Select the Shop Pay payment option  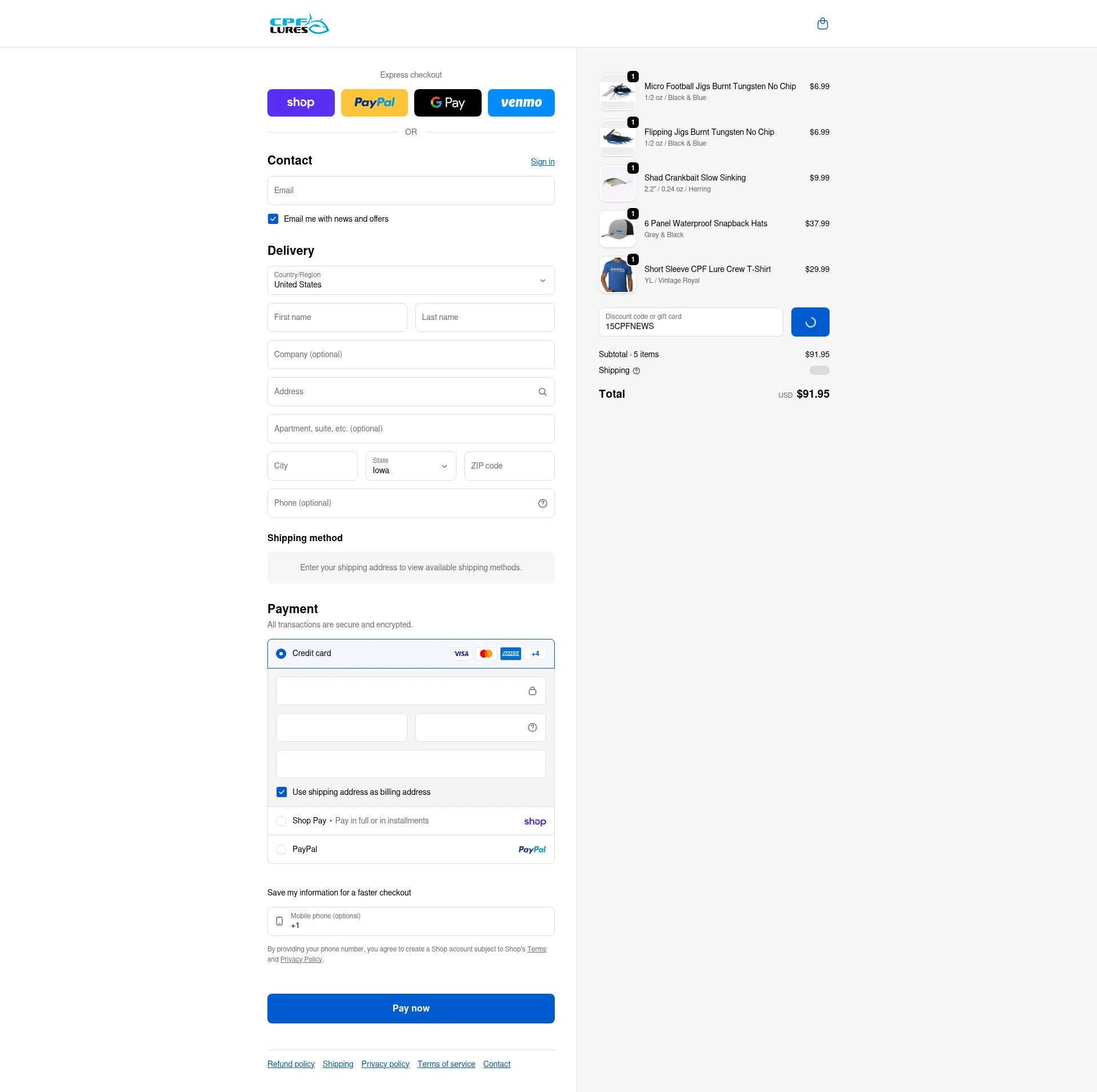click(281, 821)
